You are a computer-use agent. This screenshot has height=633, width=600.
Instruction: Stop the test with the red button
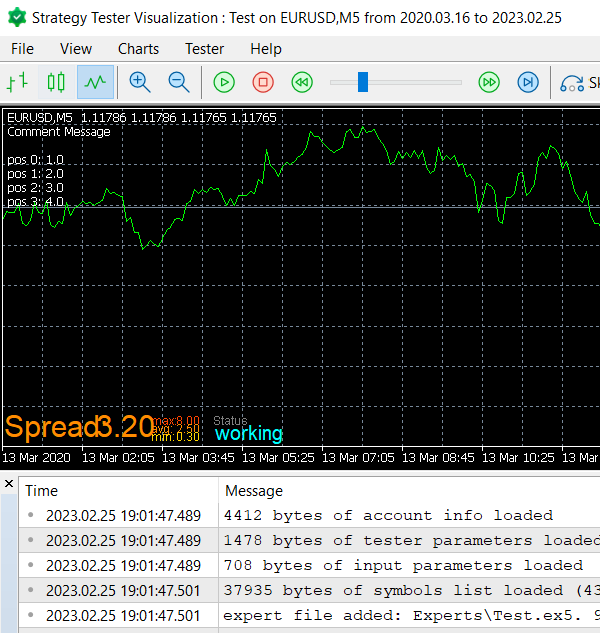pos(263,82)
